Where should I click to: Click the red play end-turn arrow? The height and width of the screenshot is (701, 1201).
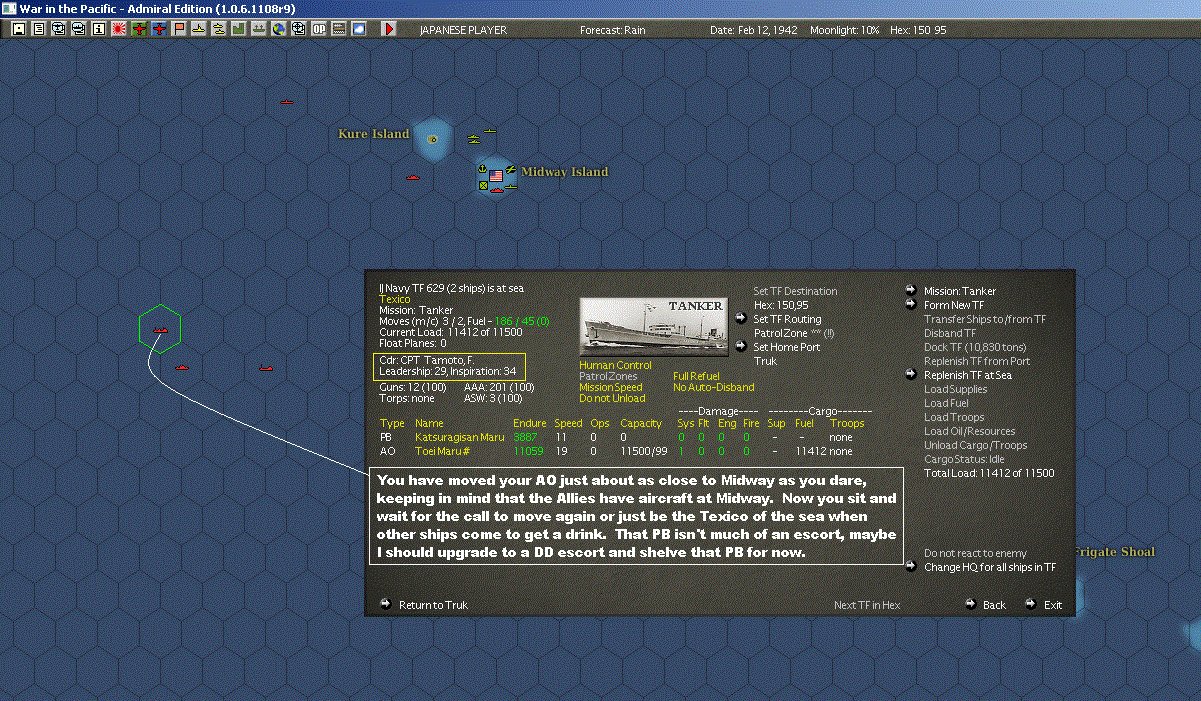coord(389,29)
